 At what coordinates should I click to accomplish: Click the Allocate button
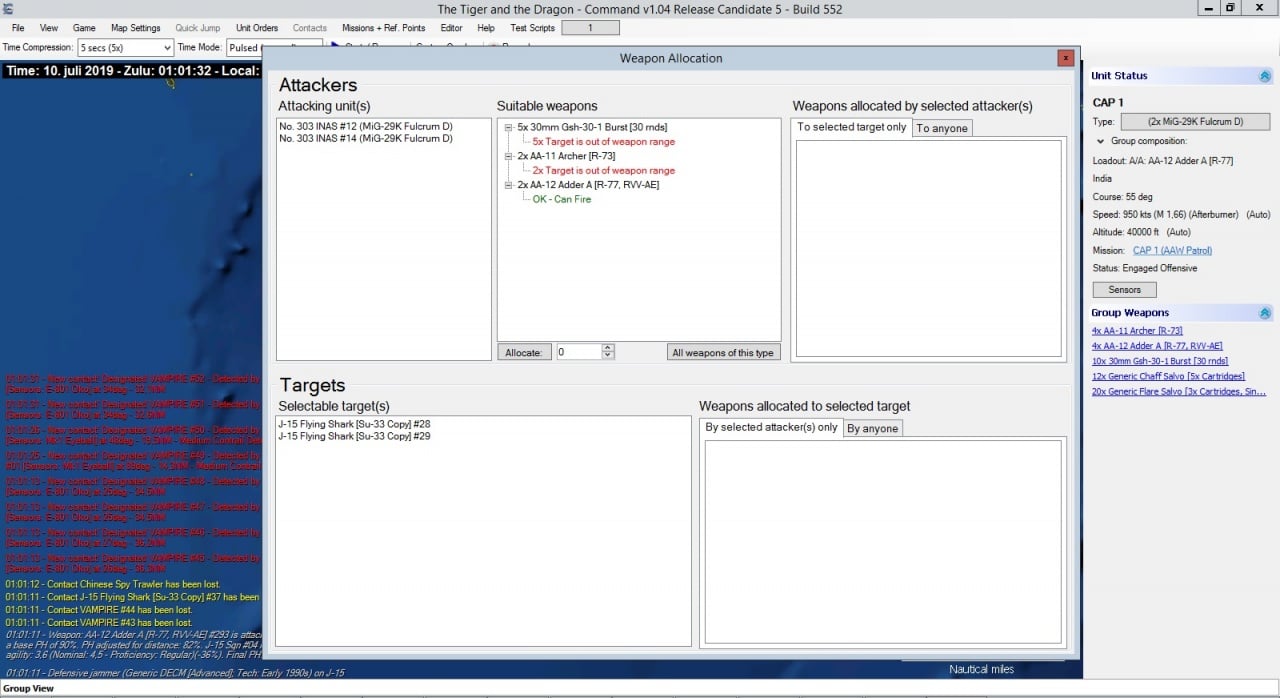coord(524,352)
